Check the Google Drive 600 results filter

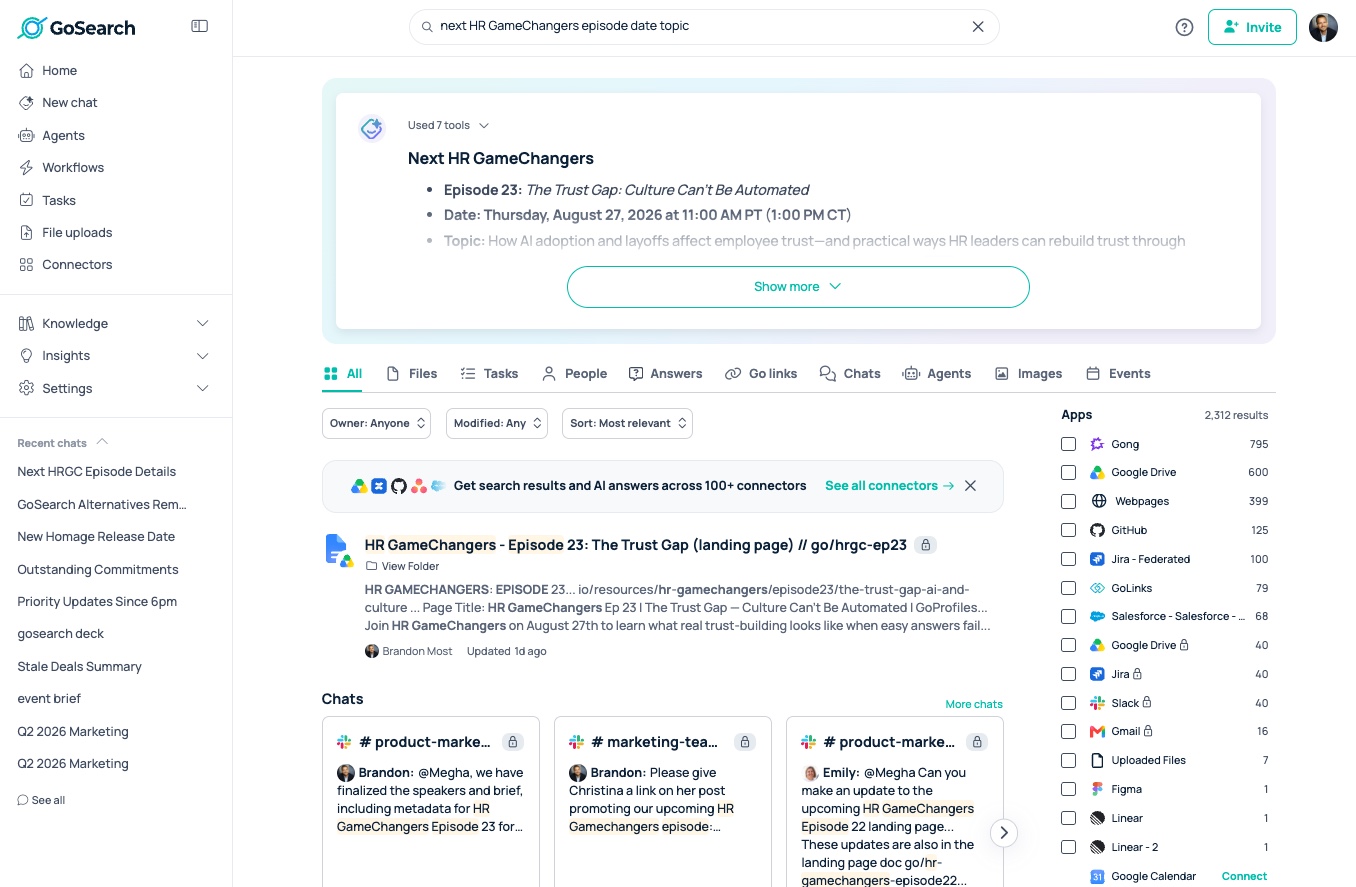coord(1069,473)
